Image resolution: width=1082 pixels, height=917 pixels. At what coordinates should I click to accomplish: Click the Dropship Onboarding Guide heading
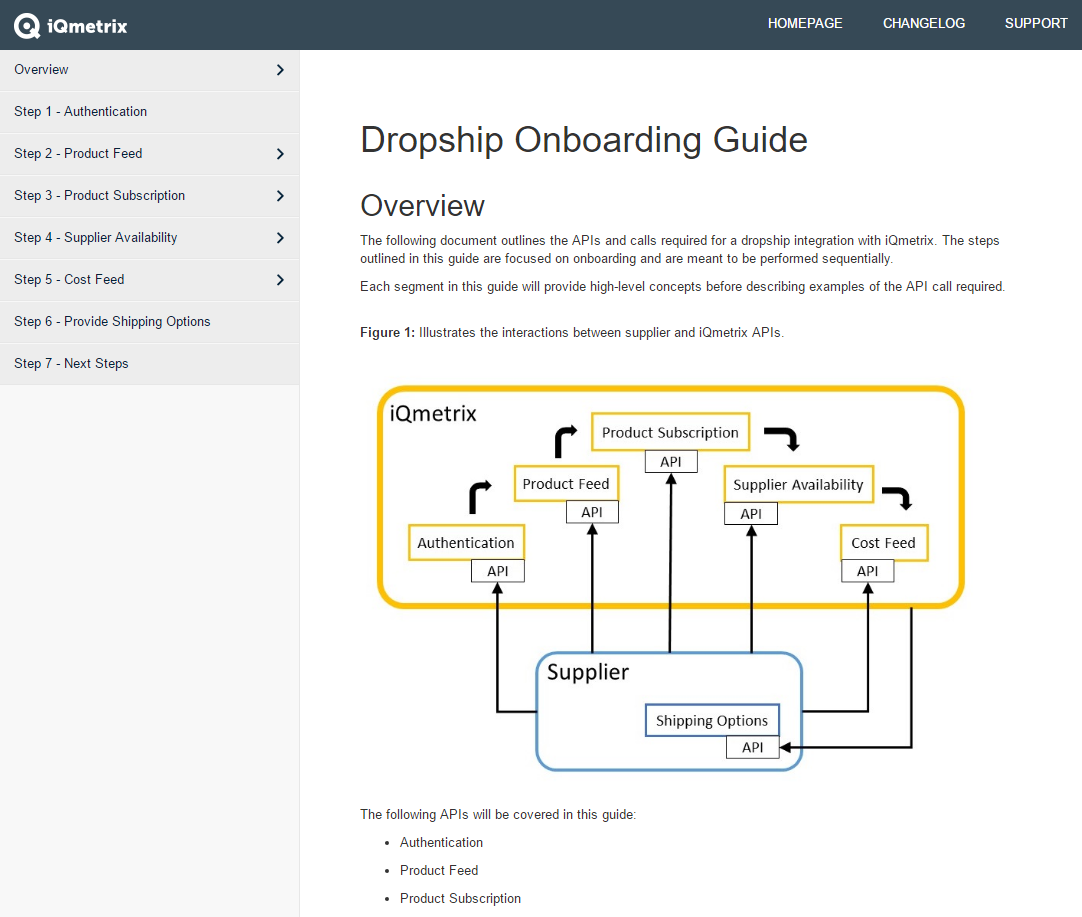584,140
